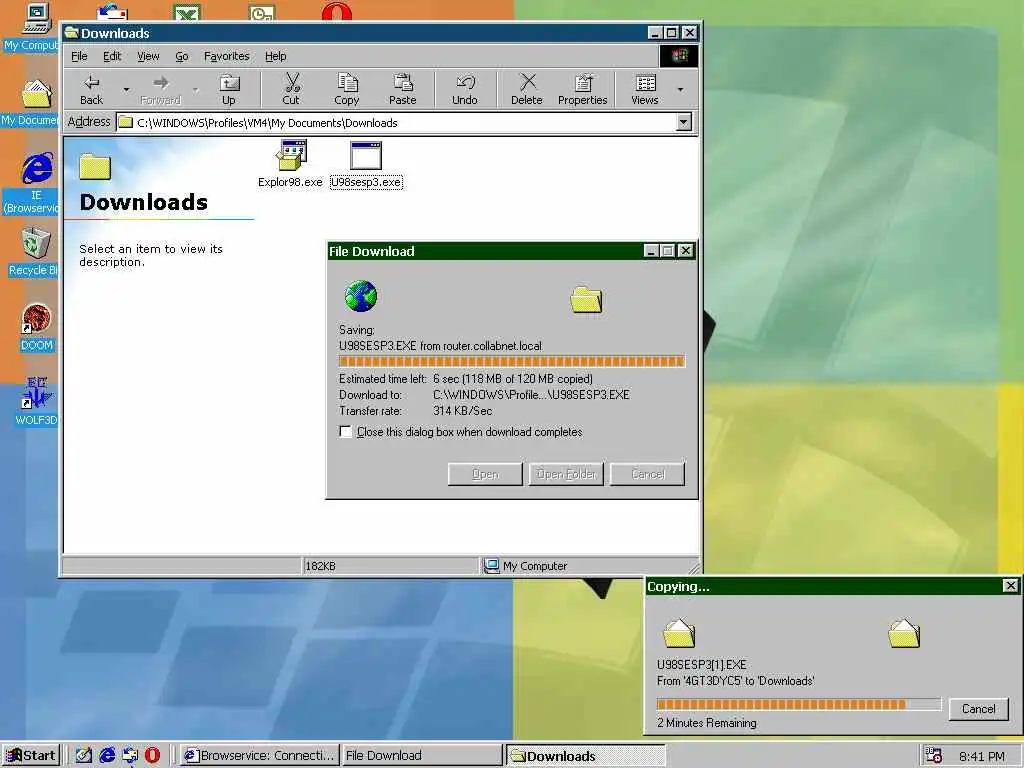1024x768 pixels.
Task: Click the Outlook Express quick launch icon
Action: pos(130,755)
